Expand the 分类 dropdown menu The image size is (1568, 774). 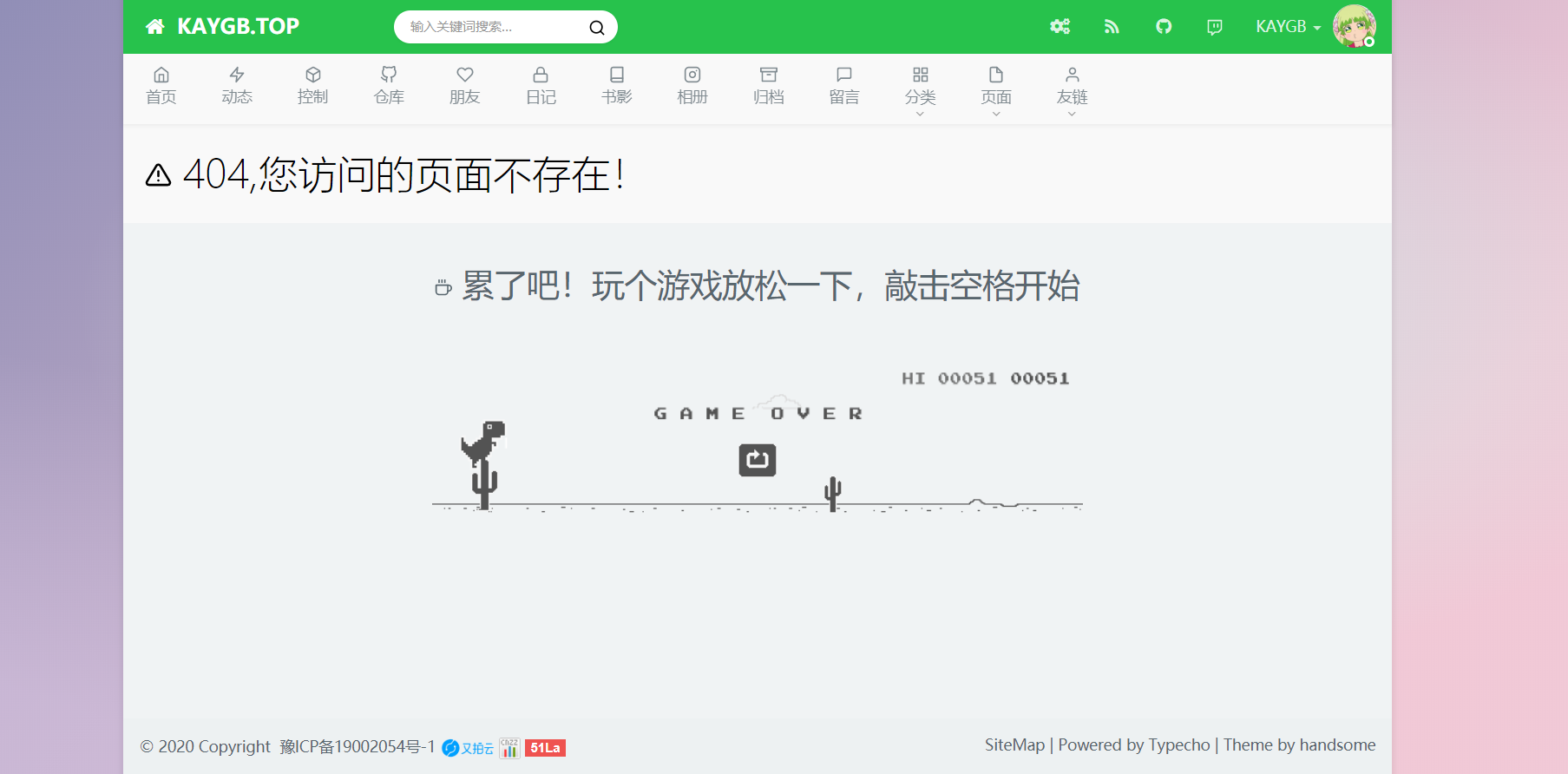pyautogui.click(x=921, y=90)
